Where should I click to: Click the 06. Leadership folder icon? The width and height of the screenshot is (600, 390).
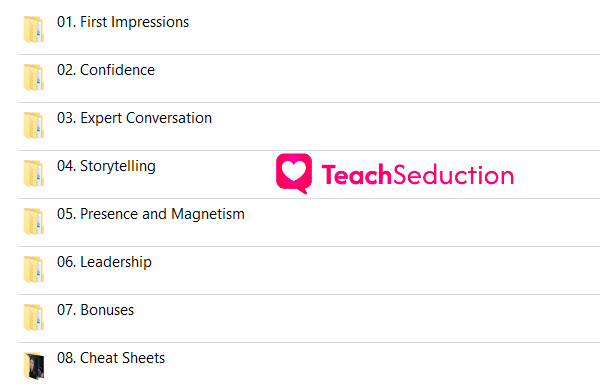pos(34,269)
